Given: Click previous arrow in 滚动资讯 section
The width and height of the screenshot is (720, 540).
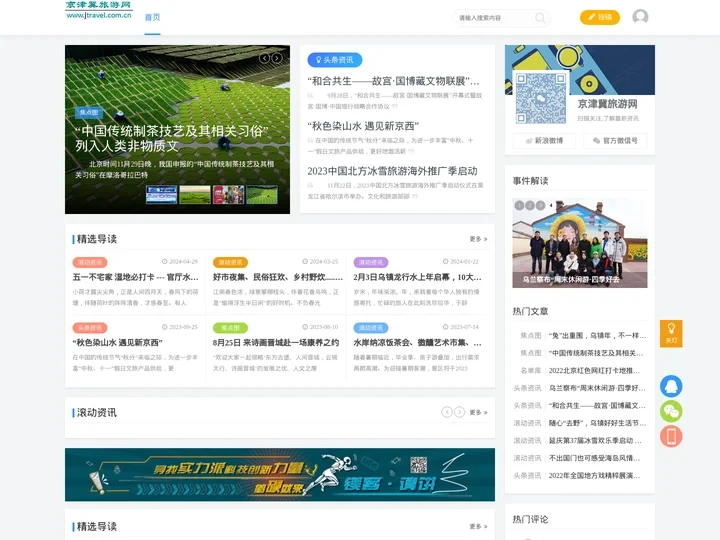Looking at the screenshot, I should click(447, 412).
